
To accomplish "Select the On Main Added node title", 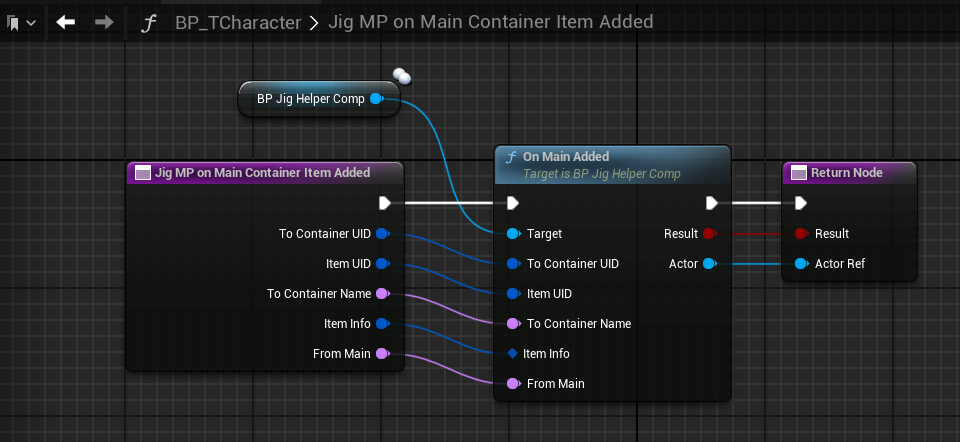I will tap(566, 157).
